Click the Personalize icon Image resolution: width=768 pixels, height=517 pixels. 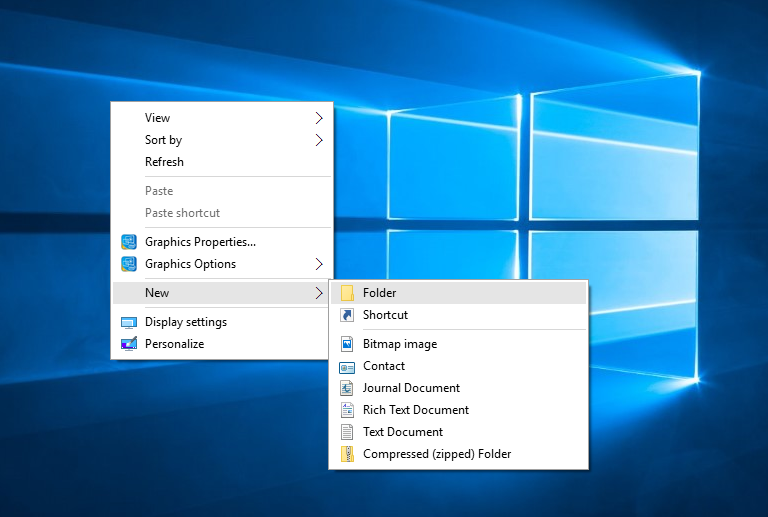(x=129, y=344)
